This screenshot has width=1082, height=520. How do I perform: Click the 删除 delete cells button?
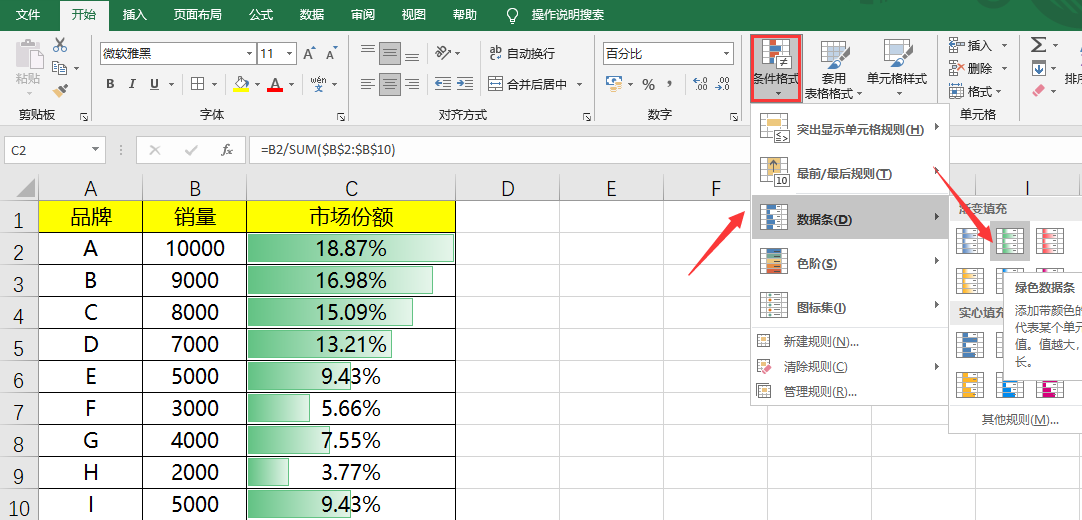tap(972, 68)
